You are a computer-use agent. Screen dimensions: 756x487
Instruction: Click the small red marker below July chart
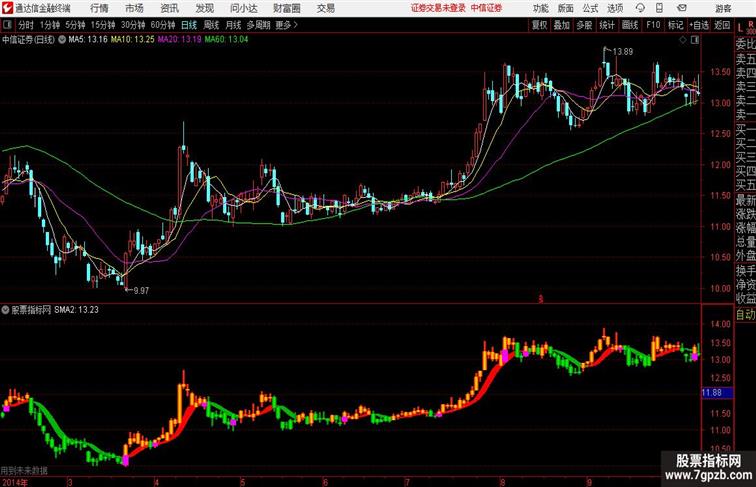[540, 299]
